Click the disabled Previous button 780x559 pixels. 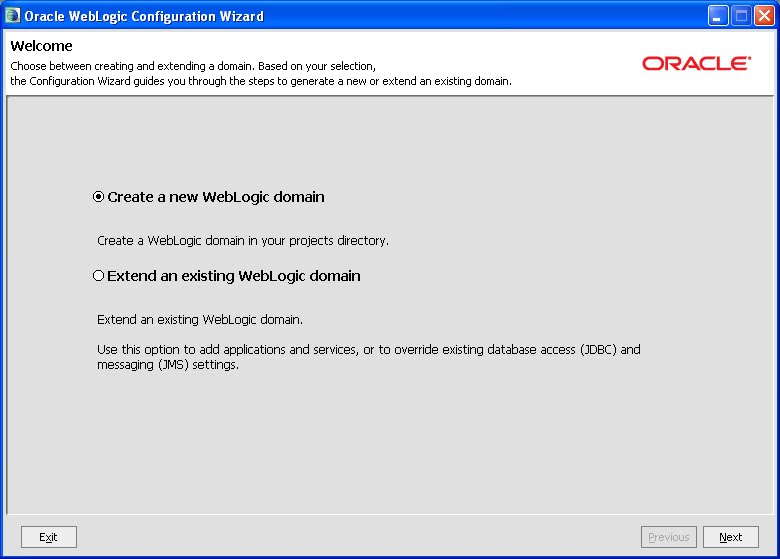click(x=669, y=537)
